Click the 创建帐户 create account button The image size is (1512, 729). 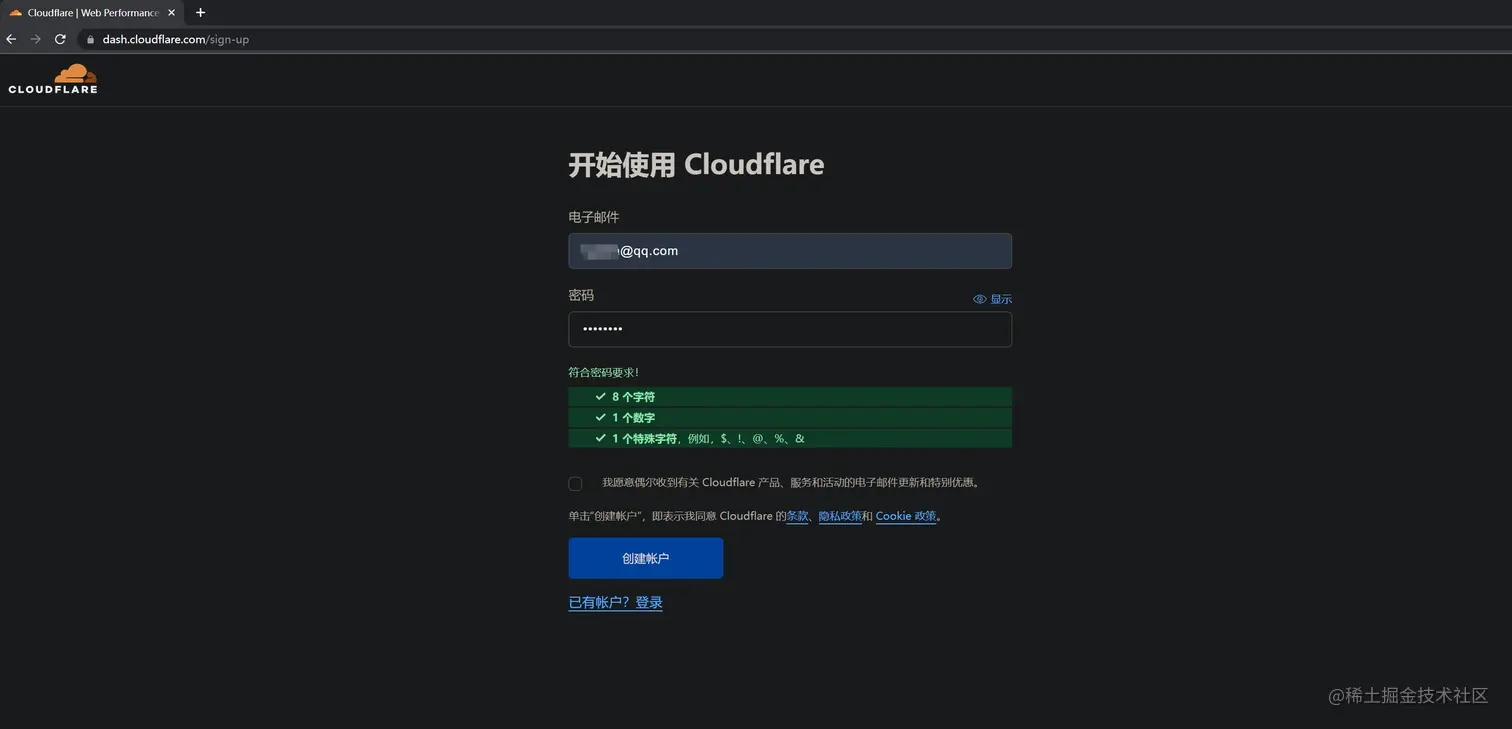point(645,558)
